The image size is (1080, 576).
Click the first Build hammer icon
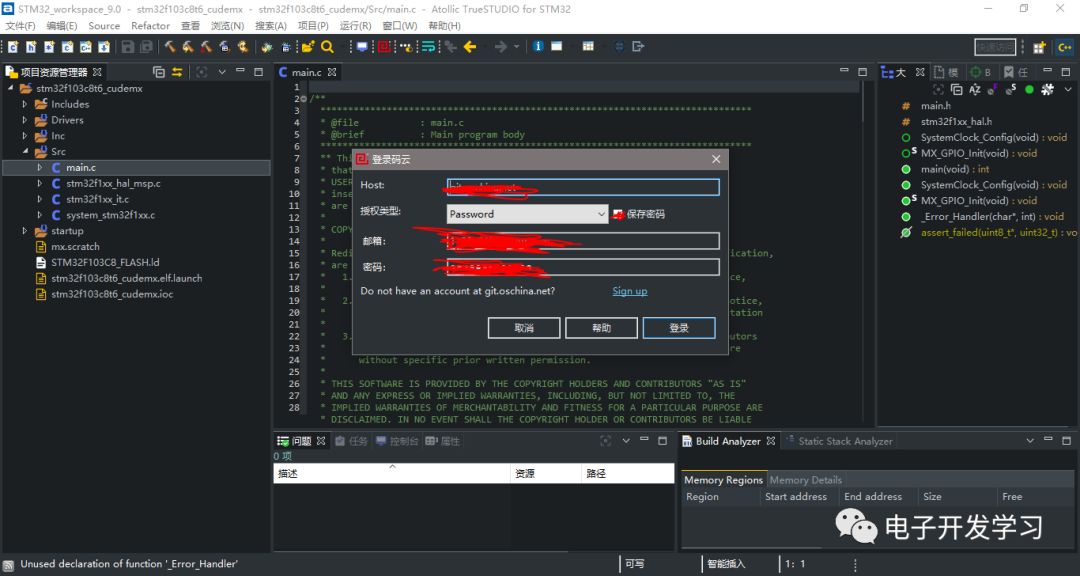169,47
